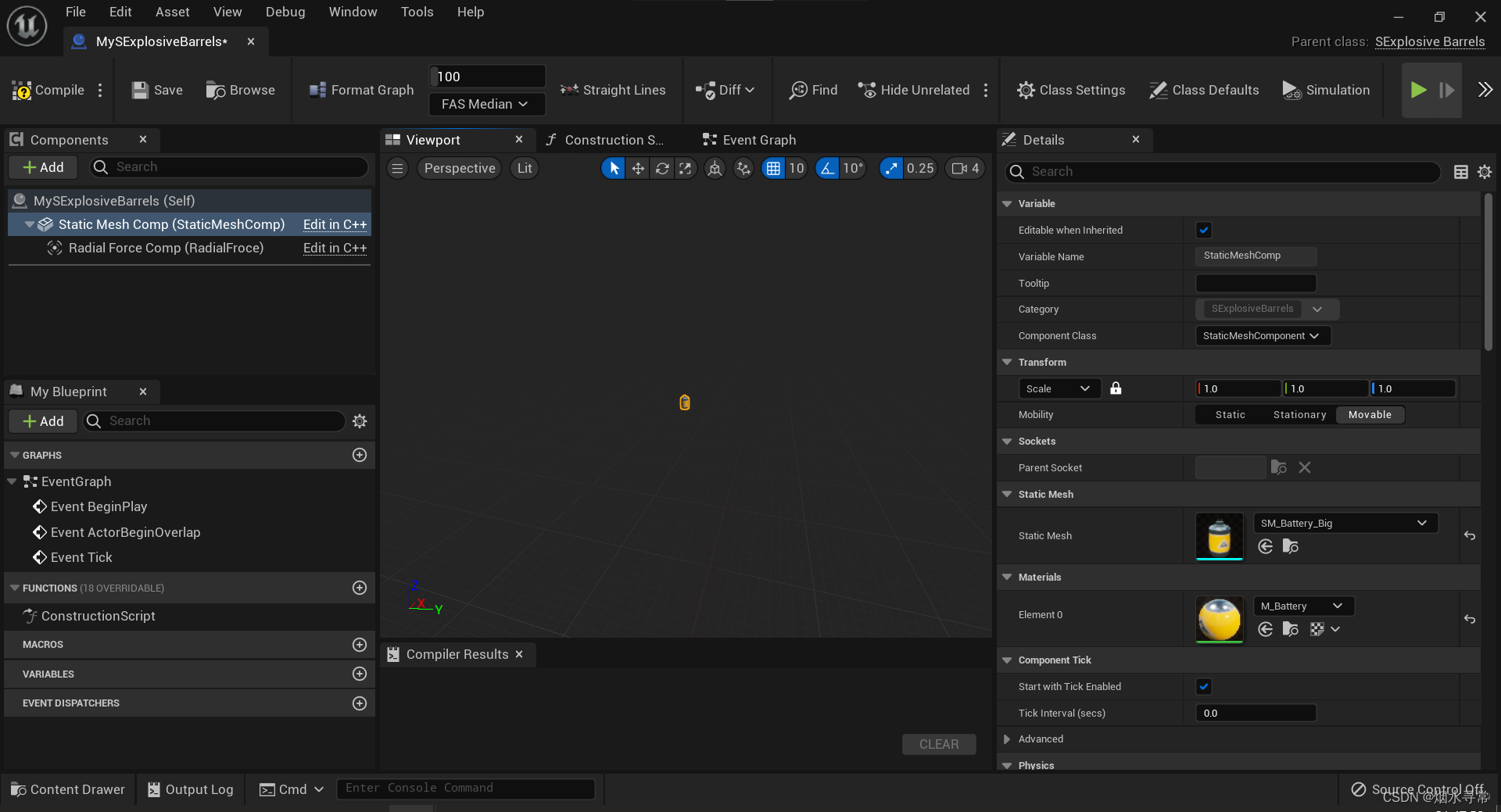The image size is (1501, 812).
Task: Activate the Find tool in the toolbar
Action: tap(813, 90)
